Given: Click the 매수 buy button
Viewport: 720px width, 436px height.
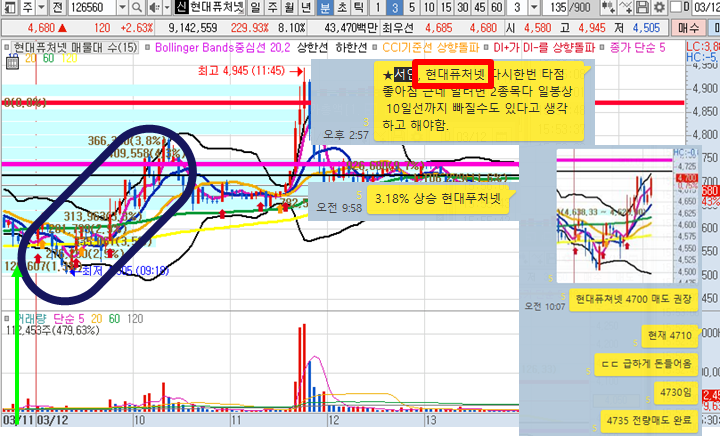Looking at the screenshot, I should [x=688, y=28].
